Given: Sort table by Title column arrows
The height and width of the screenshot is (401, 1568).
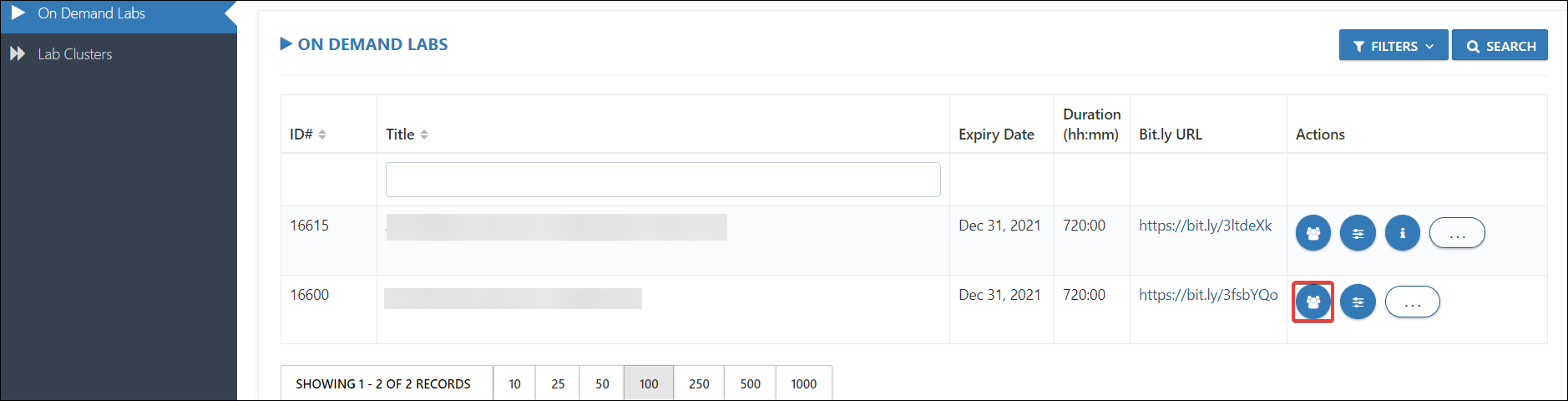Looking at the screenshot, I should [x=424, y=135].
